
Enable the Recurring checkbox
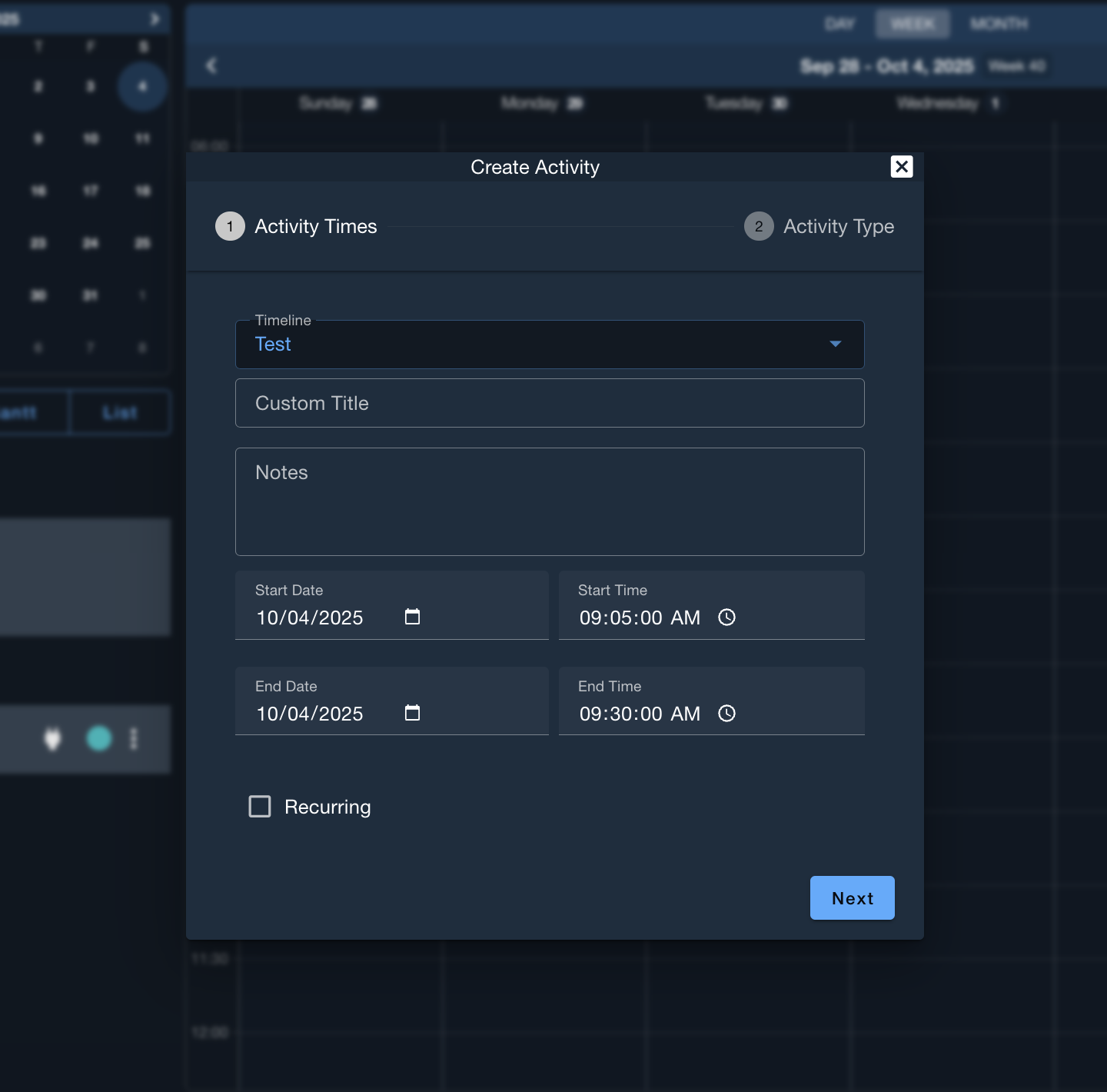pos(260,807)
